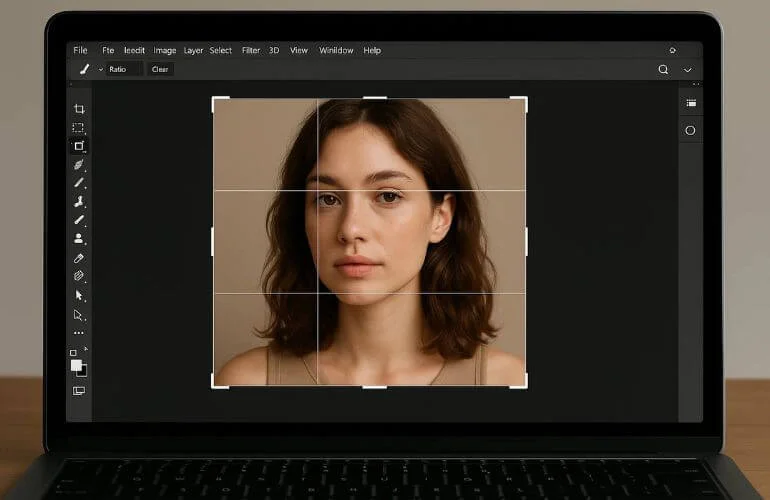Expand the chevron at options bar right
Image resolution: width=770 pixels, height=500 pixels.
pyautogui.click(x=688, y=70)
